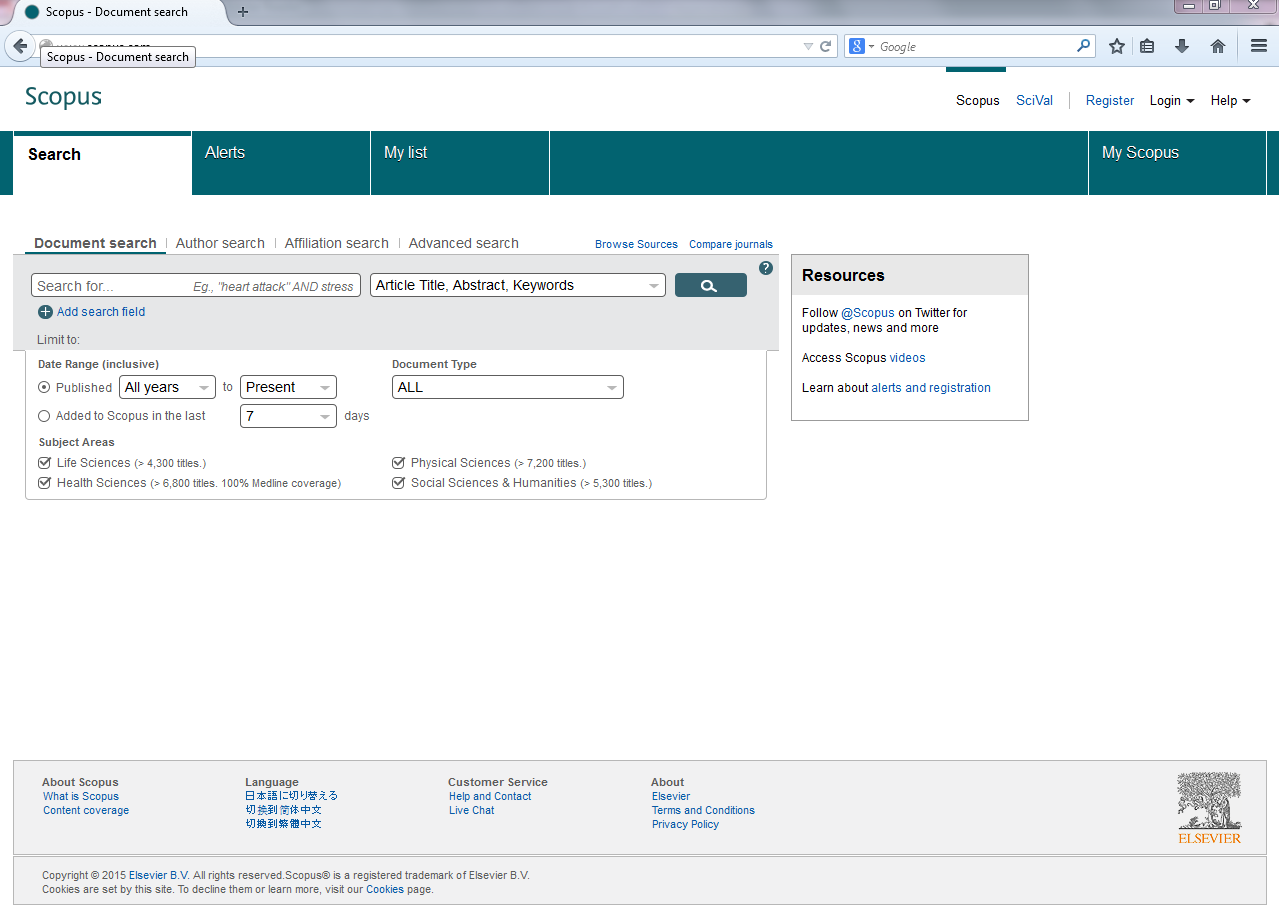Bookmark this page with the star icon
This screenshot has width=1279, height=915.
tap(1117, 46)
